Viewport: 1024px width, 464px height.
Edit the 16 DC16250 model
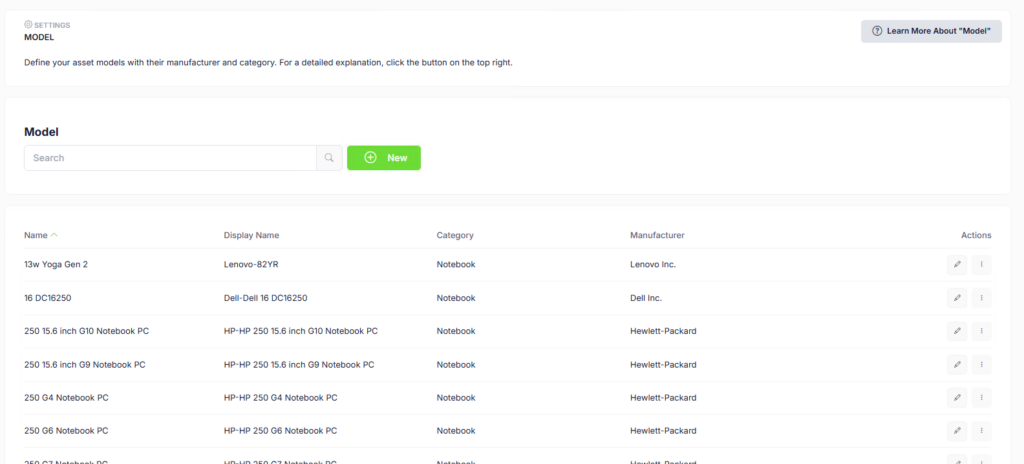pyautogui.click(x=957, y=298)
